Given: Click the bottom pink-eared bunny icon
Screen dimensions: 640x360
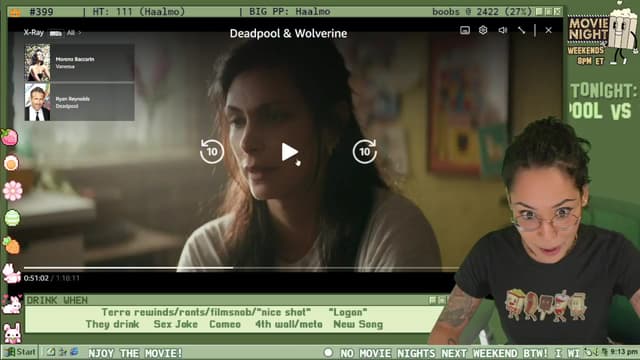Looking at the screenshot, I should (12, 333).
